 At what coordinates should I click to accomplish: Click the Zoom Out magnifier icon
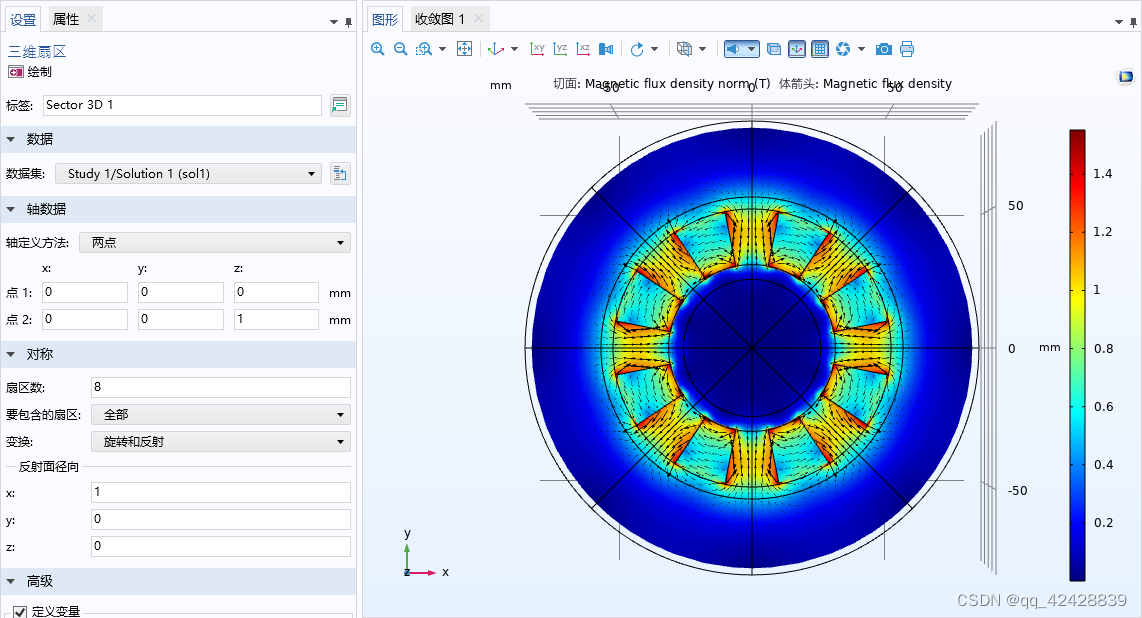click(400, 49)
